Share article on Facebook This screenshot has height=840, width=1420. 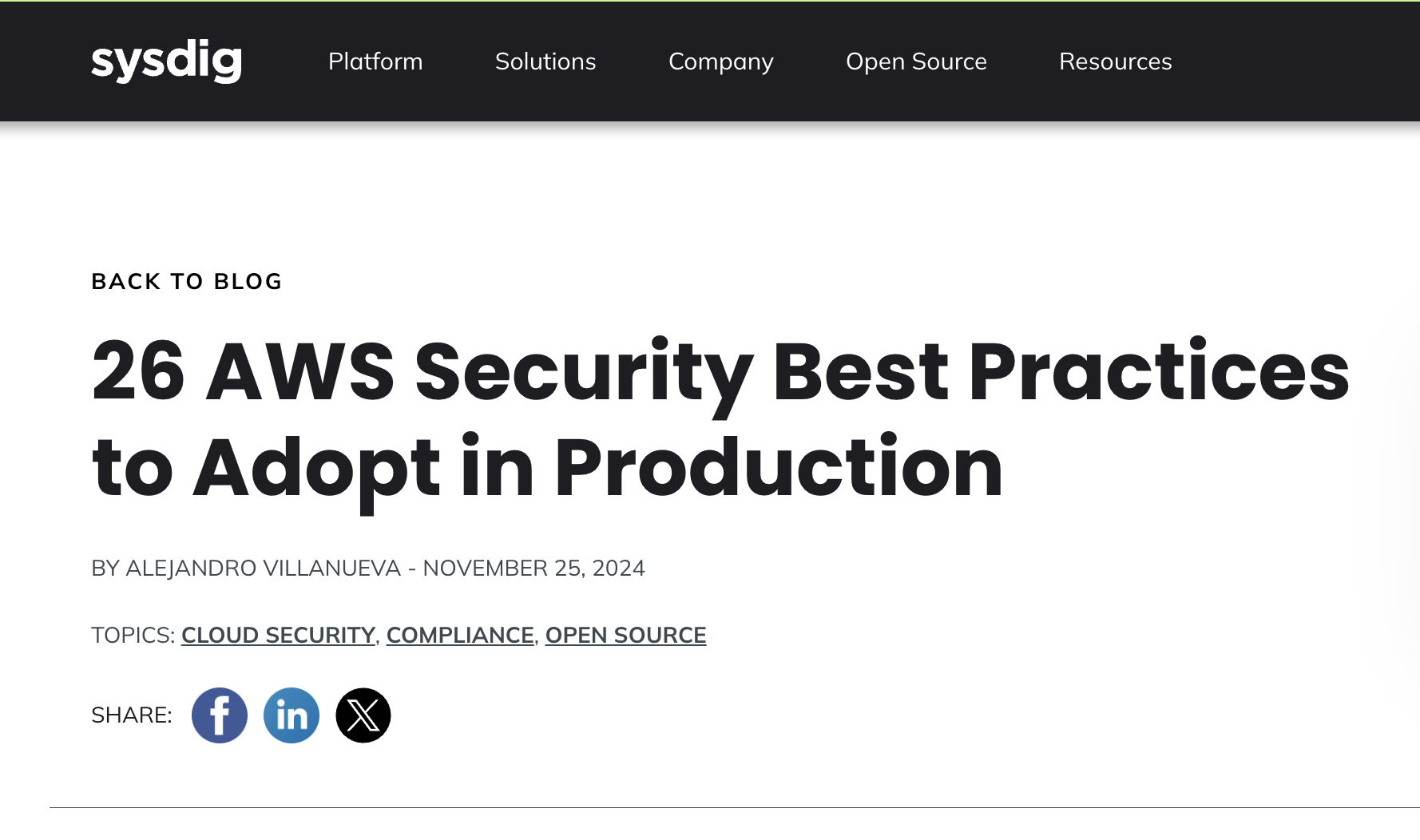[x=220, y=715]
